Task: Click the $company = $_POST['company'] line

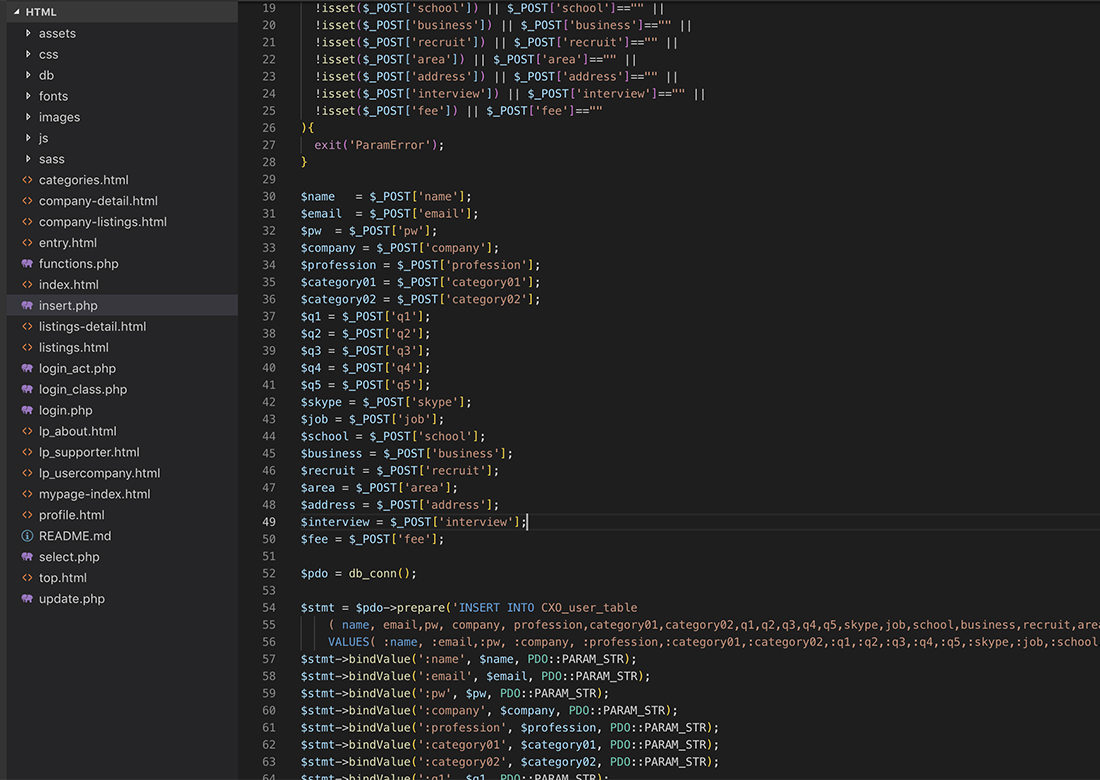Action: click(400, 248)
